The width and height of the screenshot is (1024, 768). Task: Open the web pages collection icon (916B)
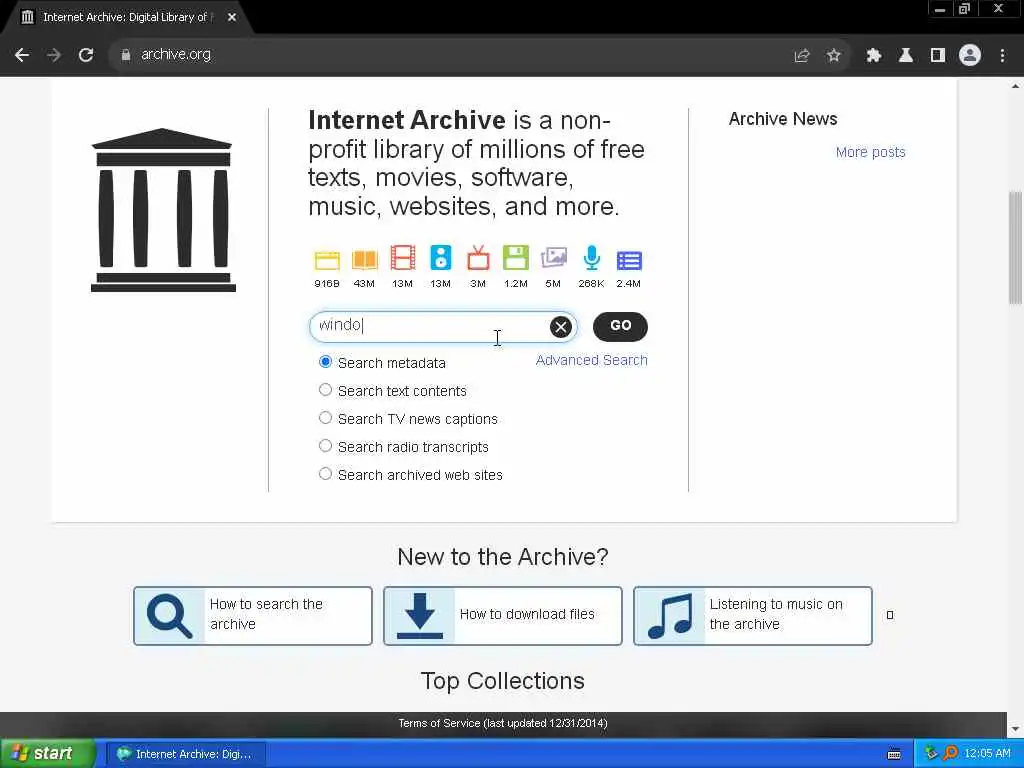click(x=327, y=260)
